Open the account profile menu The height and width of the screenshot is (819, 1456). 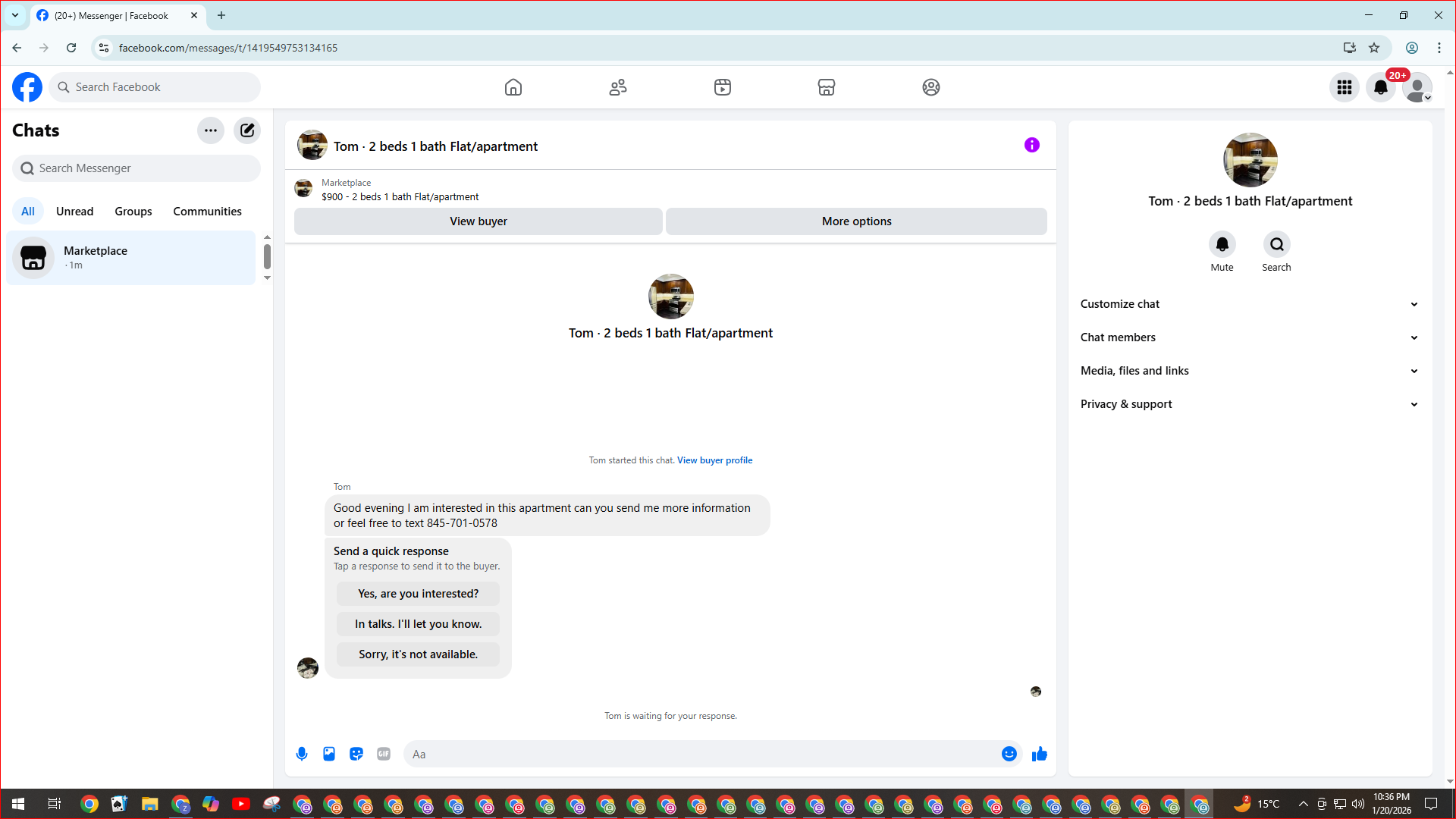pyautogui.click(x=1417, y=87)
